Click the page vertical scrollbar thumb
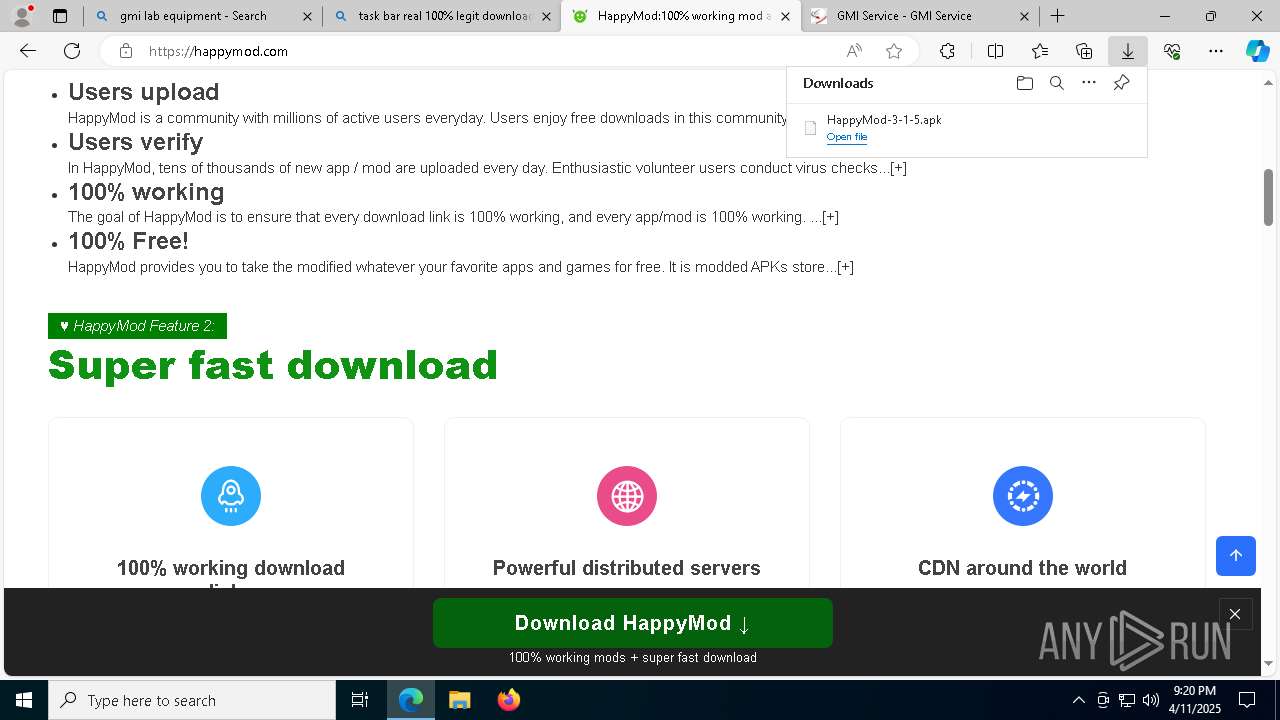 (1269, 198)
